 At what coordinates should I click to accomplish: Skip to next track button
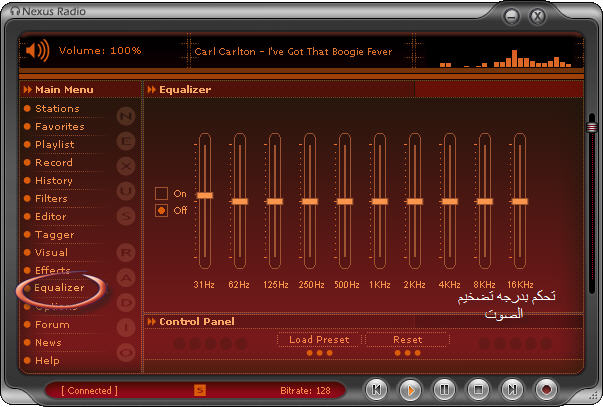click(512, 390)
